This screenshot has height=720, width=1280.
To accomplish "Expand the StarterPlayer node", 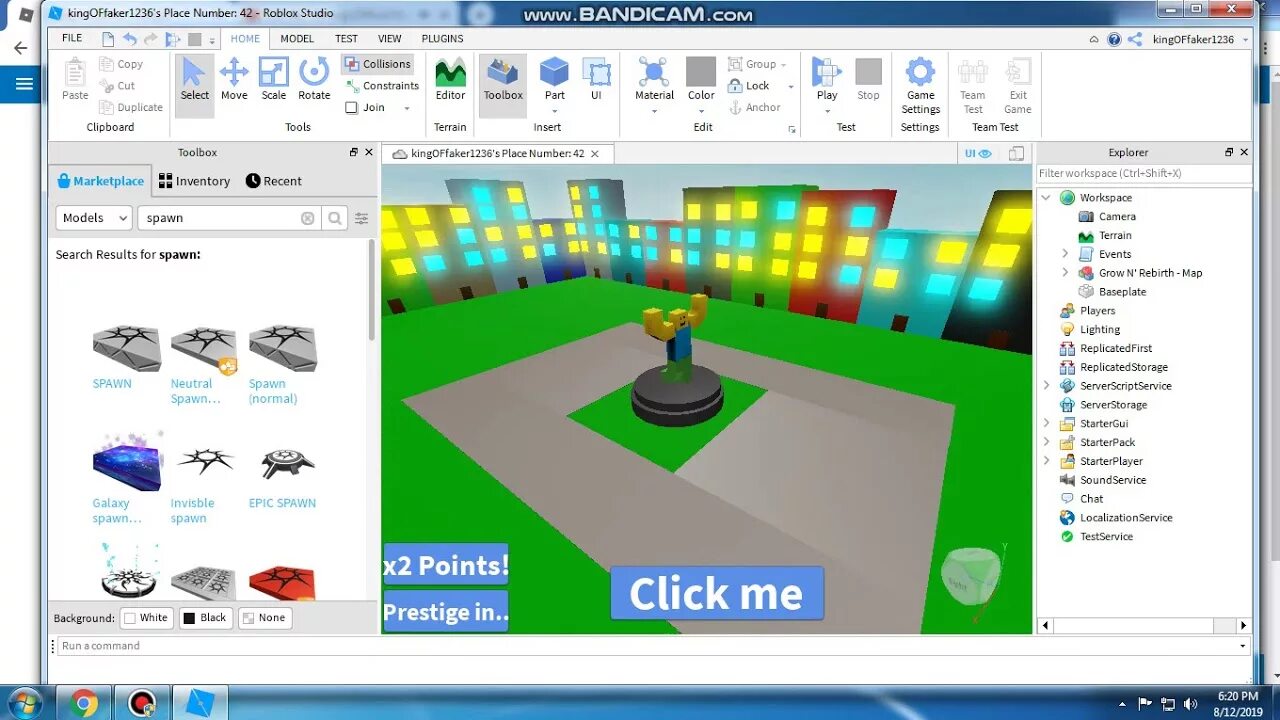I will pos(1046,461).
